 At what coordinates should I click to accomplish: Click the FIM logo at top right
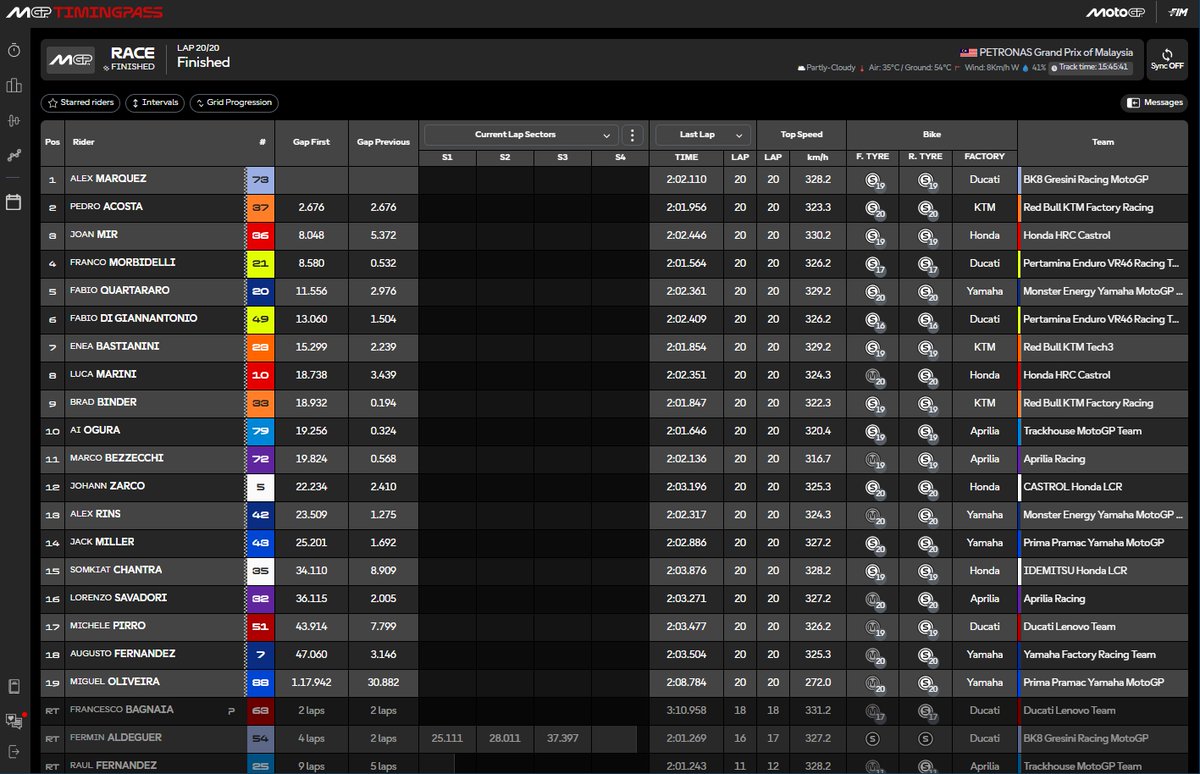1178,12
